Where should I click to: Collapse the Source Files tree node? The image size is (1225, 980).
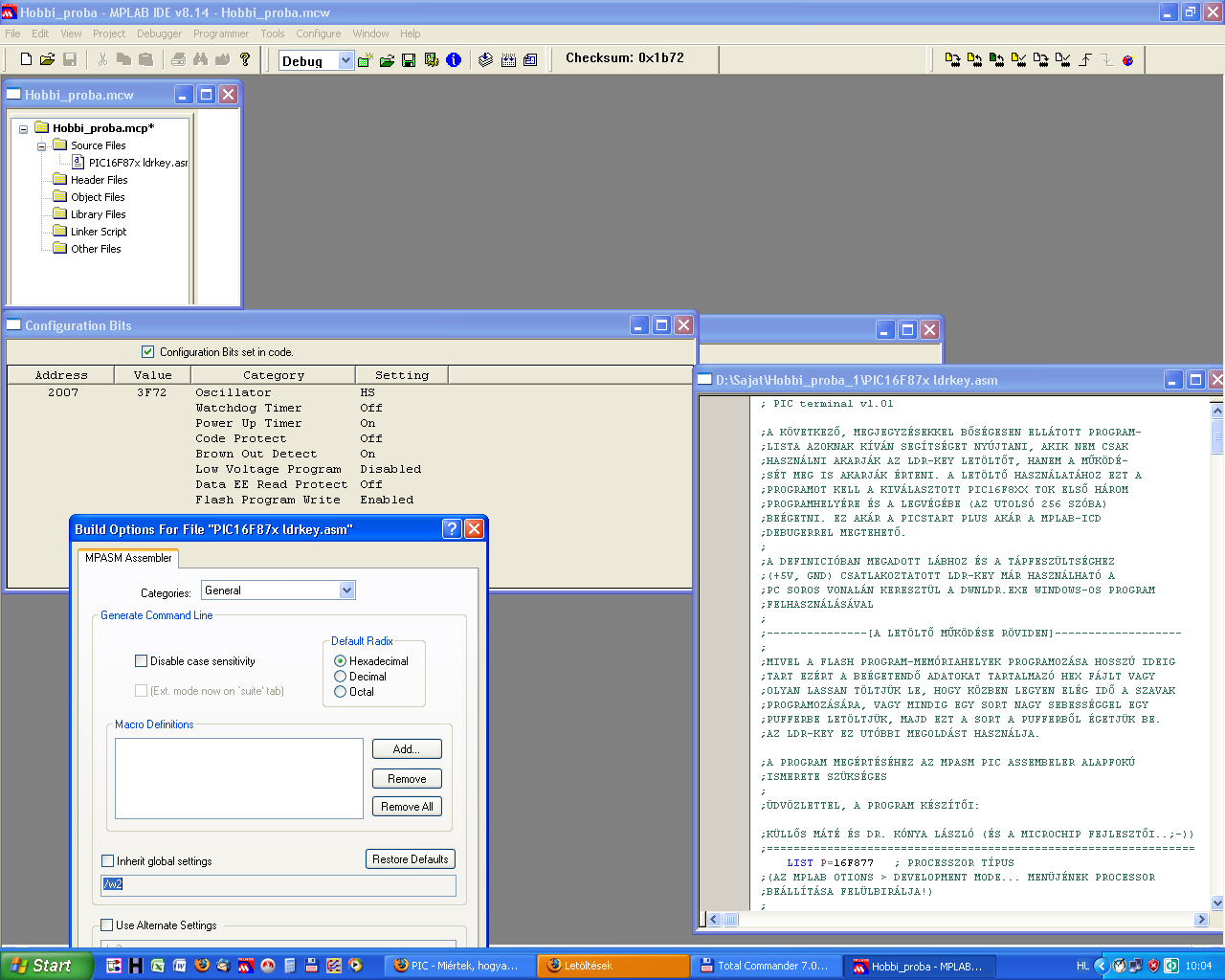click(x=41, y=146)
